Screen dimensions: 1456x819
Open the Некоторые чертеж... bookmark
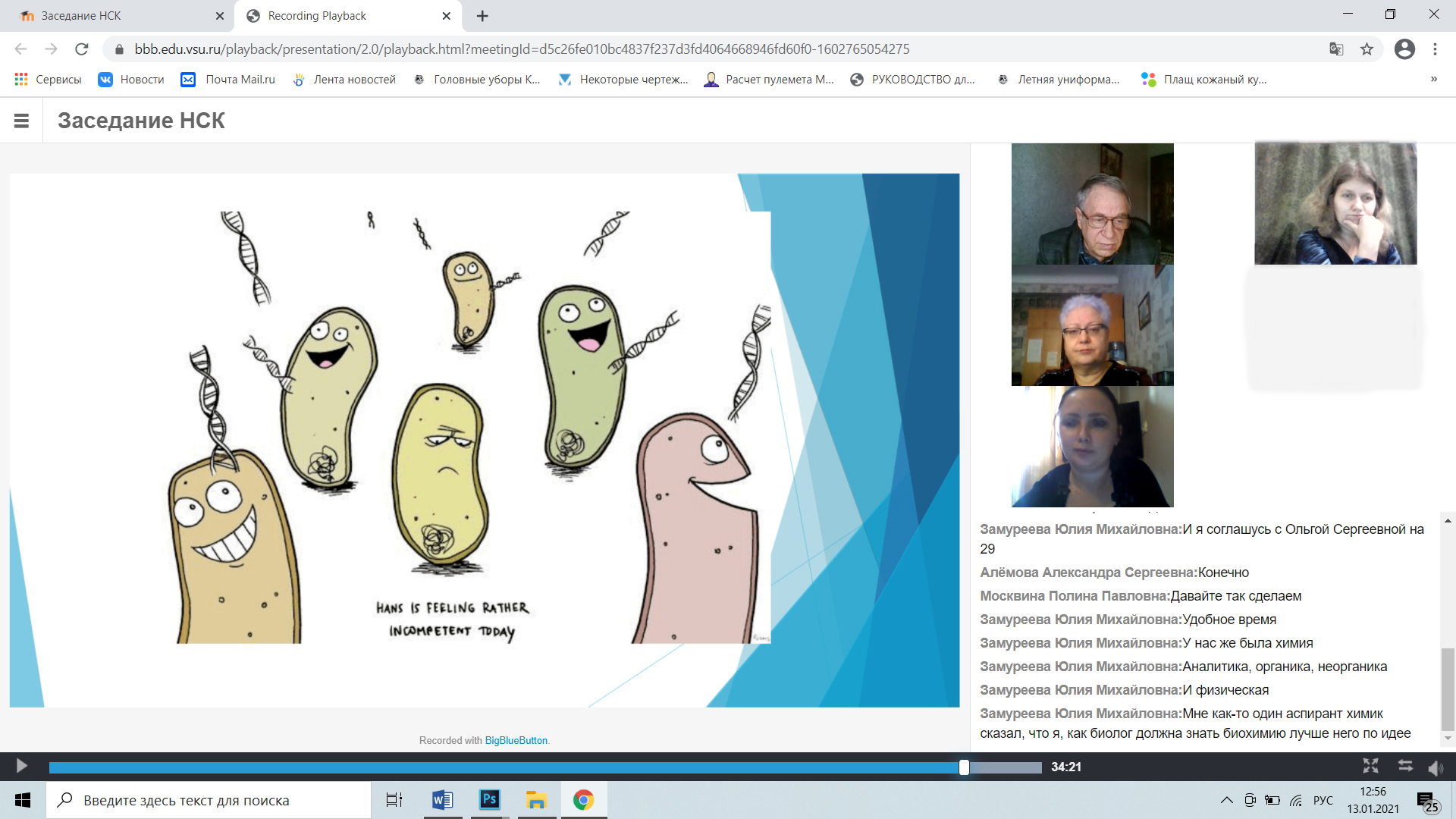pos(623,80)
